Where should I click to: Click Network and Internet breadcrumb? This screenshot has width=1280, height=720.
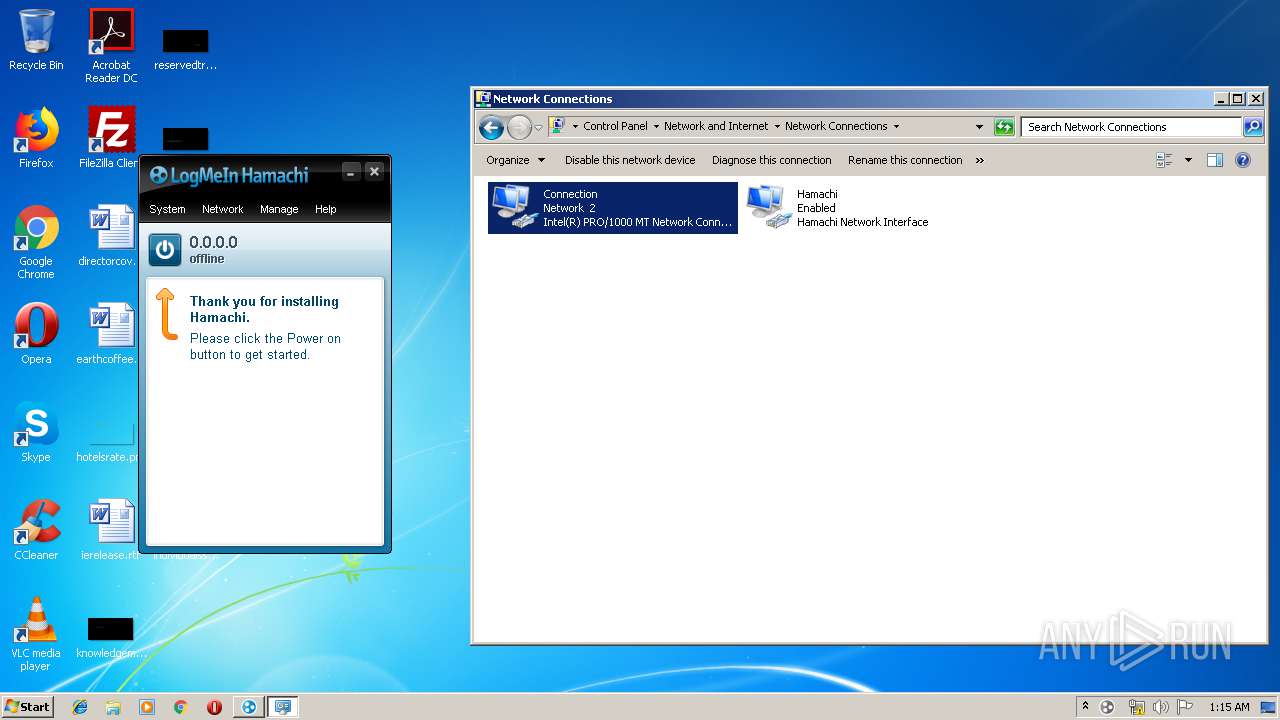pyautogui.click(x=716, y=126)
